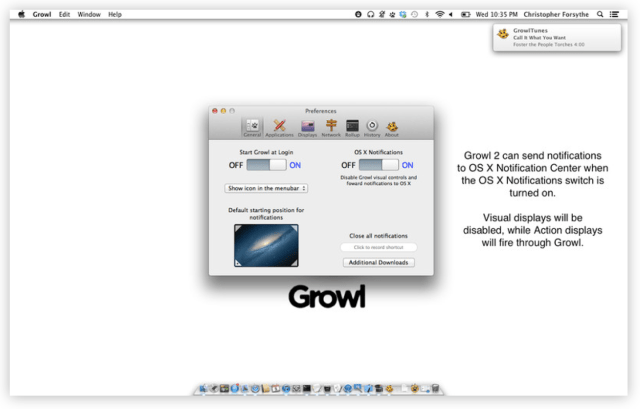Image resolution: width=640 pixels, height=409 pixels.
Task: Open the Rollup preferences pane
Action: pos(352,128)
